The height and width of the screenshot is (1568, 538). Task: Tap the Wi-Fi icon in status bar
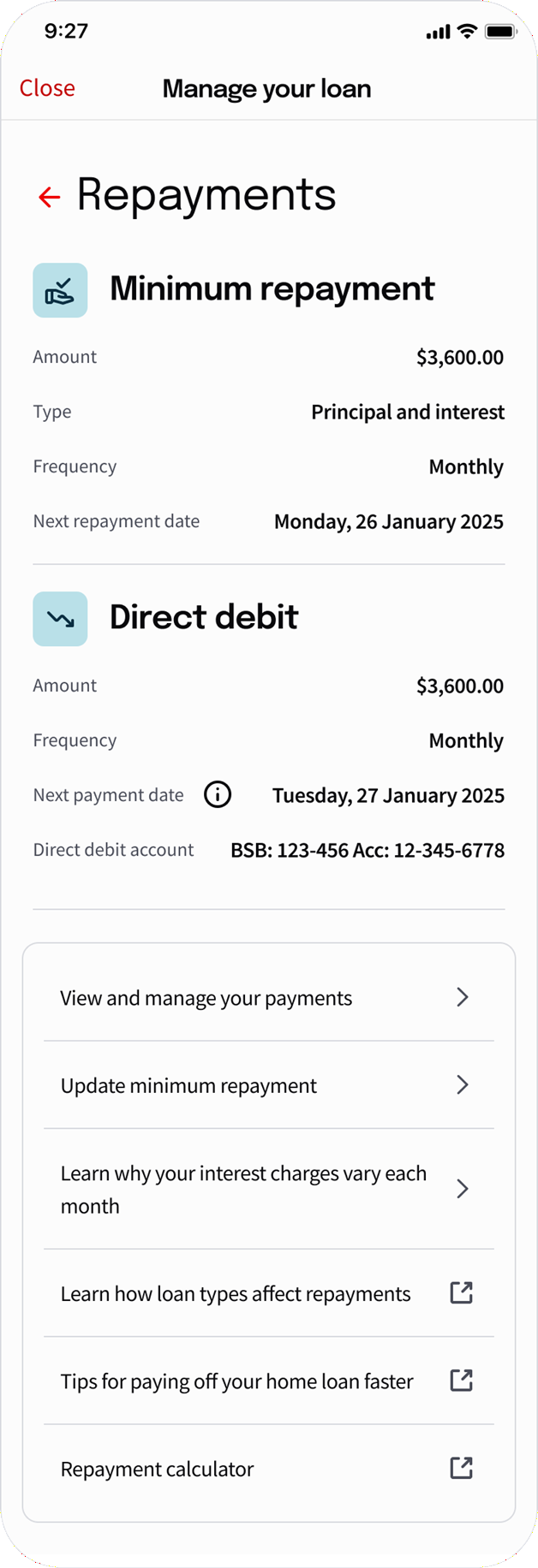pyautogui.click(x=467, y=32)
